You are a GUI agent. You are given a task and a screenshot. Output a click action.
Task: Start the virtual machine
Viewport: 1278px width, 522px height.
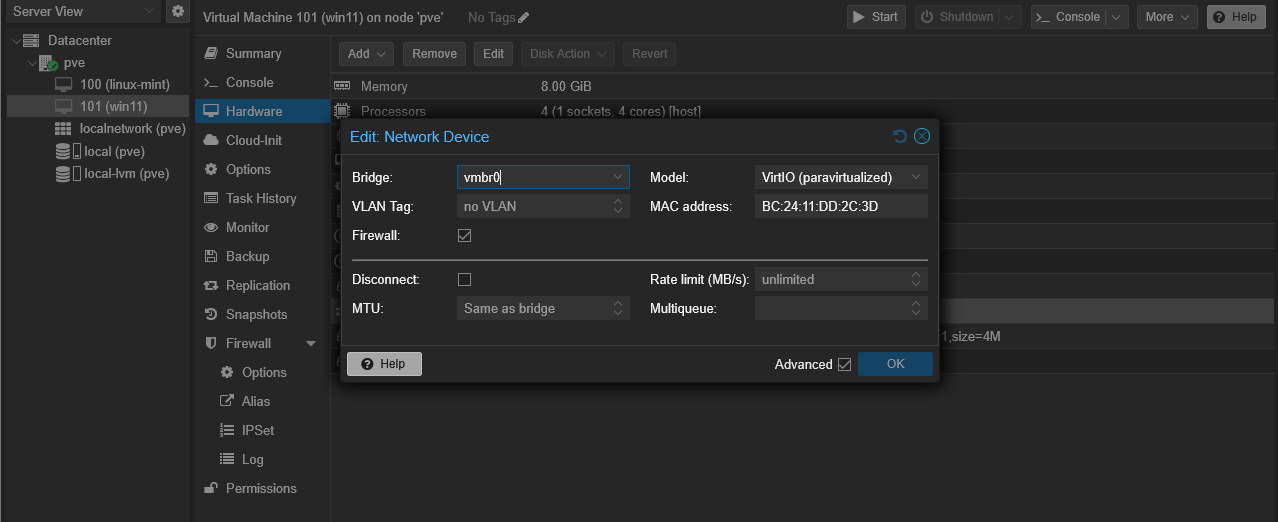(876, 17)
